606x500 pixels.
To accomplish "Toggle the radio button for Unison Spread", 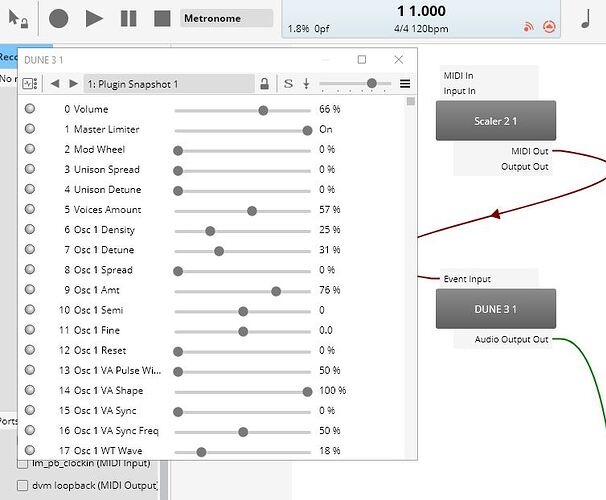I will tap(30, 169).
